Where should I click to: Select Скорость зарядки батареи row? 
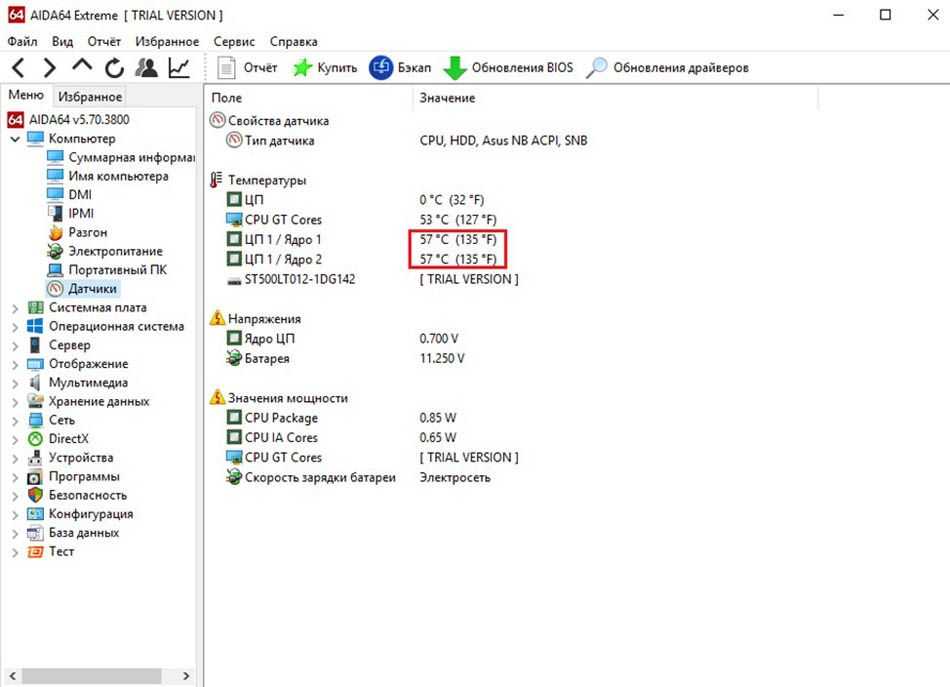358,477
